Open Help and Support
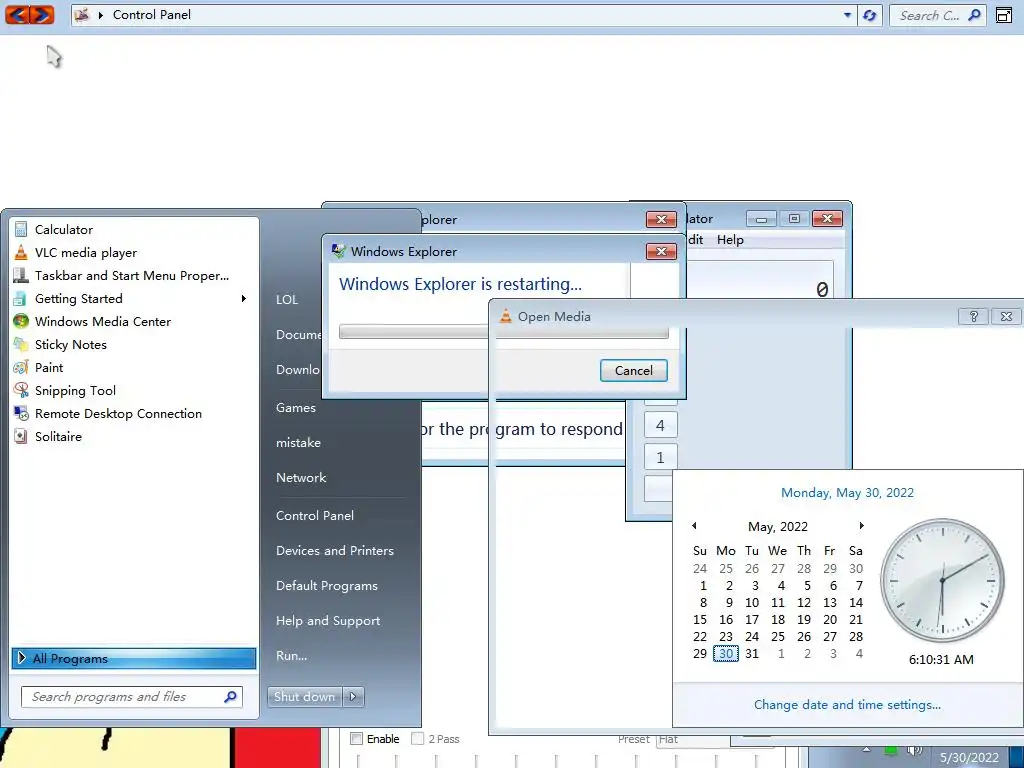 pyautogui.click(x=328, y=621)
